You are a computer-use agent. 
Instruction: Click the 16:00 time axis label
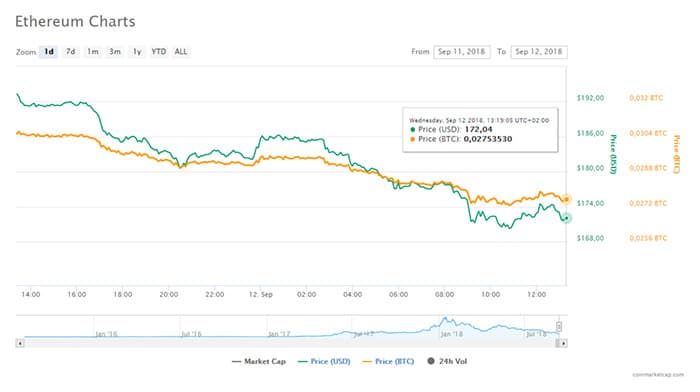[x=77, y=295]
